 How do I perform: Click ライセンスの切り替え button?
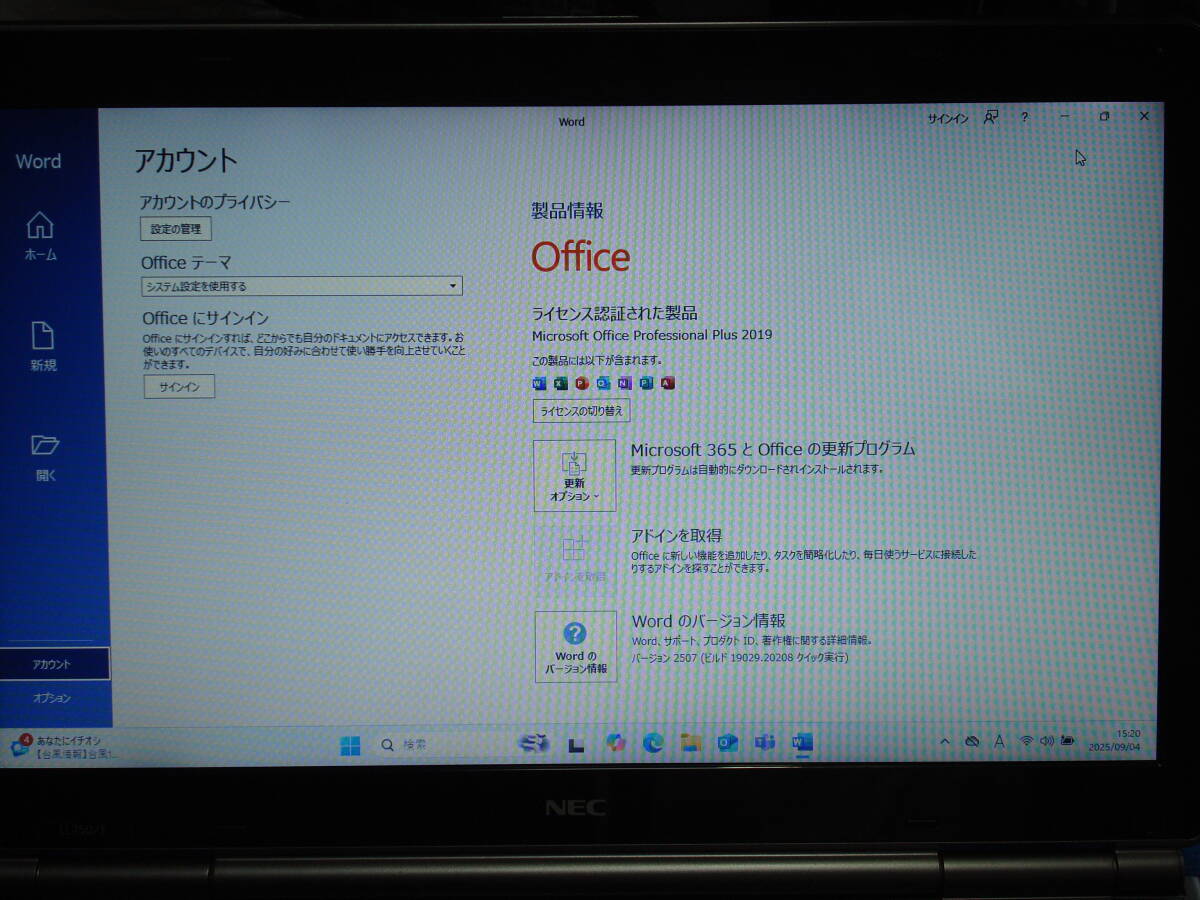[581, 411]
